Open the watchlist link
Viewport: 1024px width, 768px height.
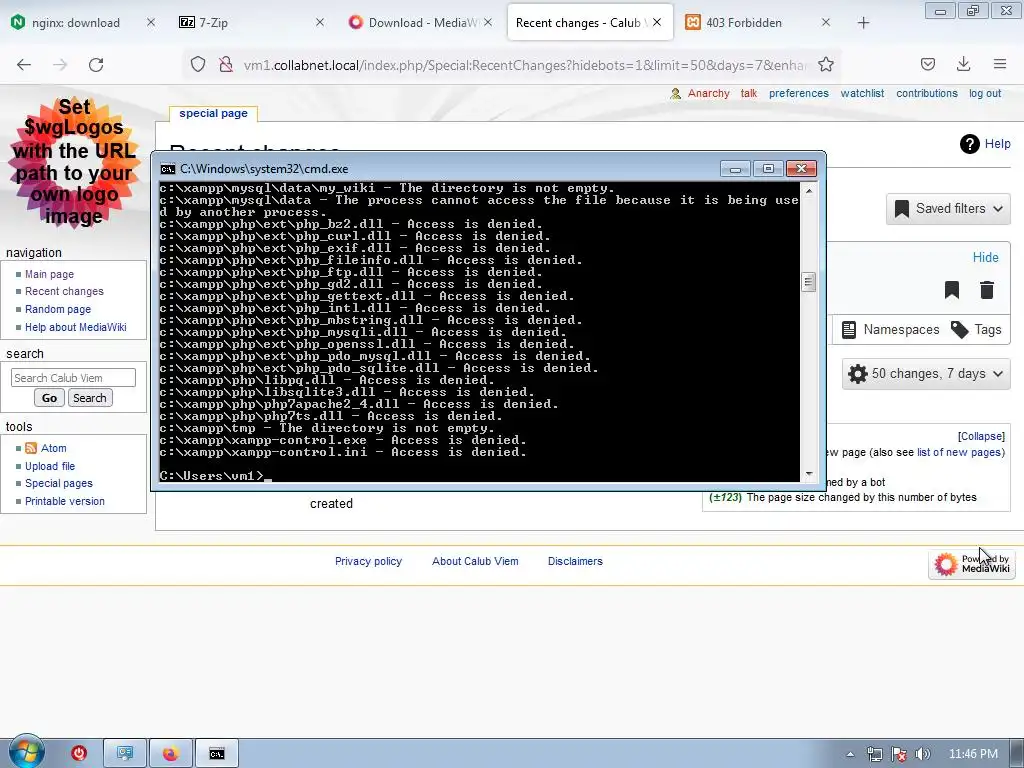click(862, 93)
